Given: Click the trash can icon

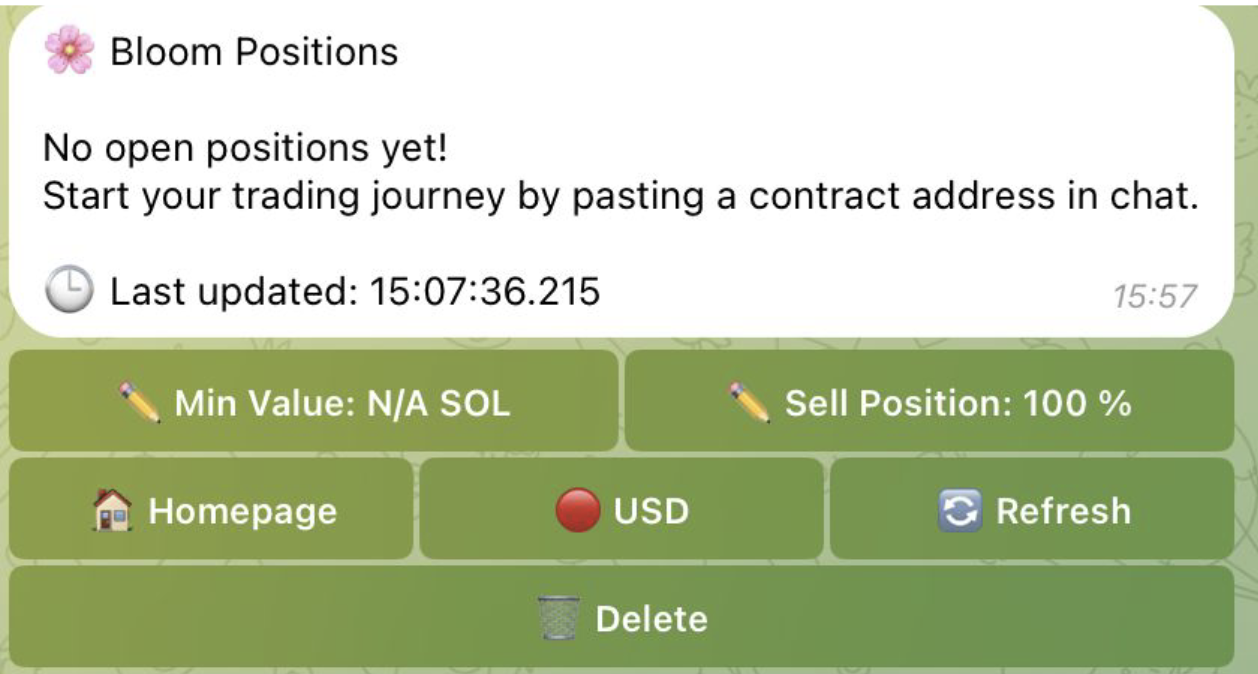Looking at the screenshot, I should [558, 619].
